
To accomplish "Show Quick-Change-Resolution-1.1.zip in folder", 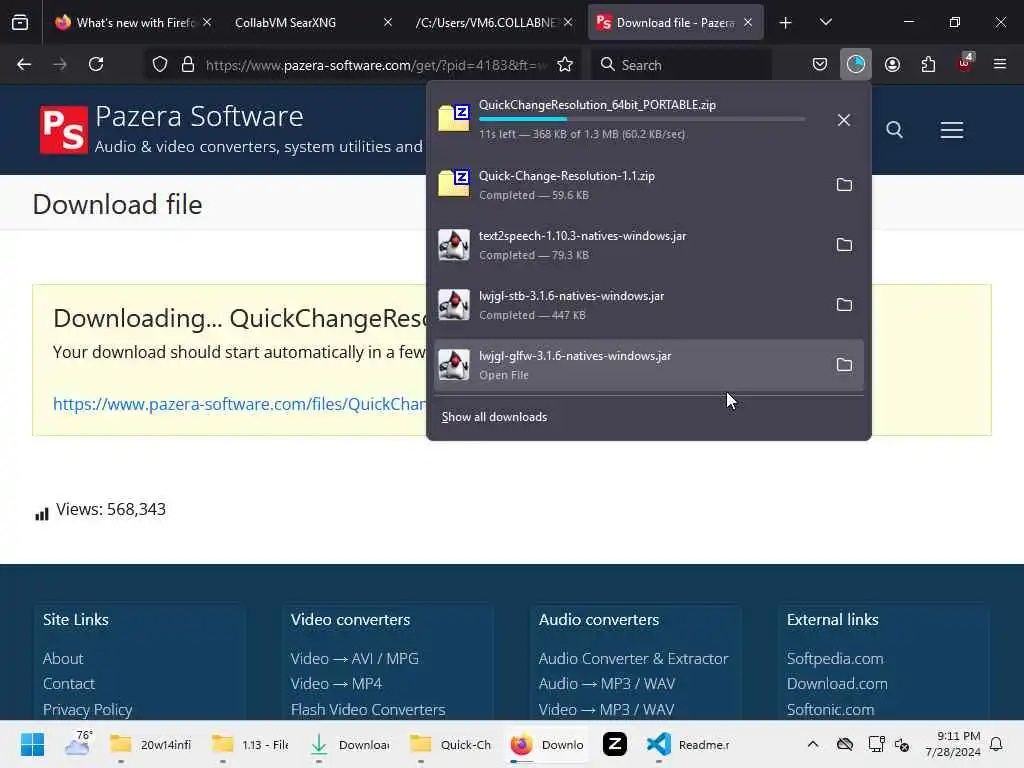I will (x=844, y=185).
